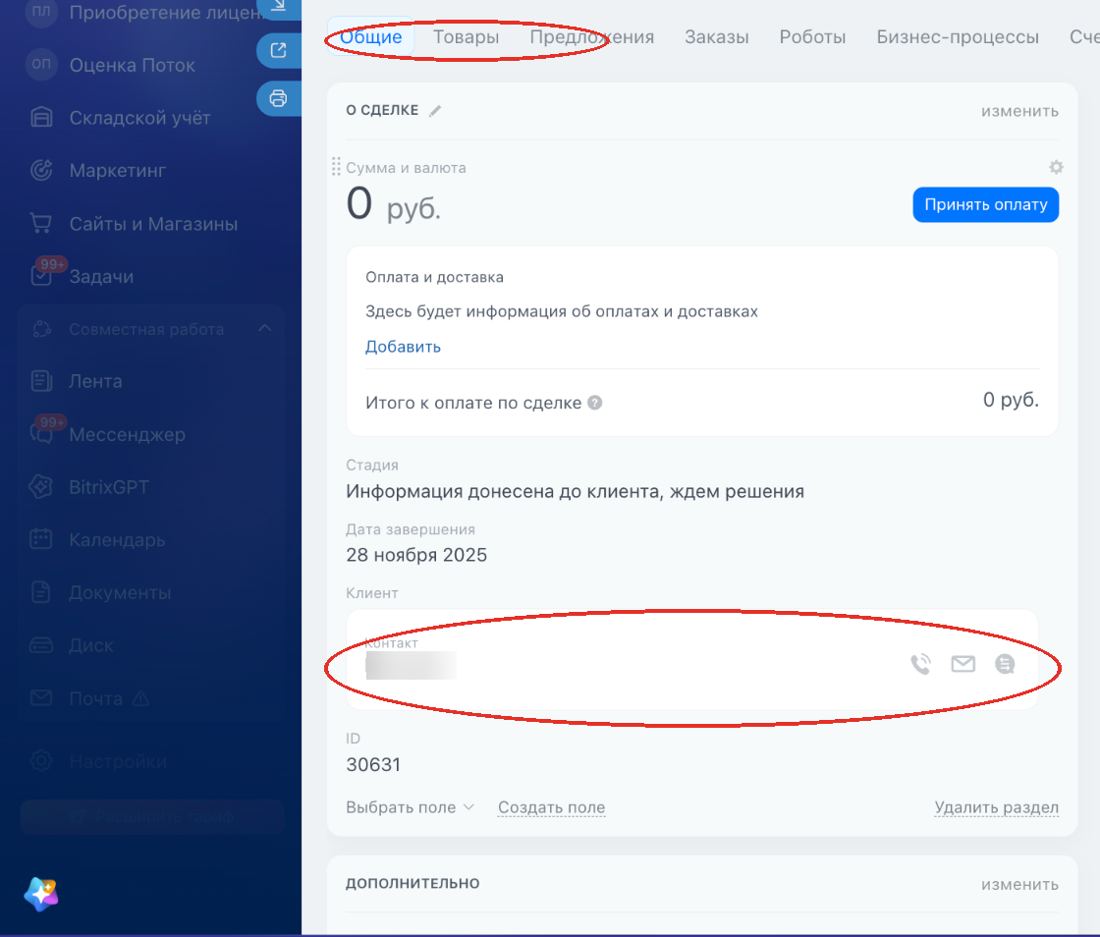Collapse the Совместная работа section
1100x937 pixels.
[x=264, y=328]
